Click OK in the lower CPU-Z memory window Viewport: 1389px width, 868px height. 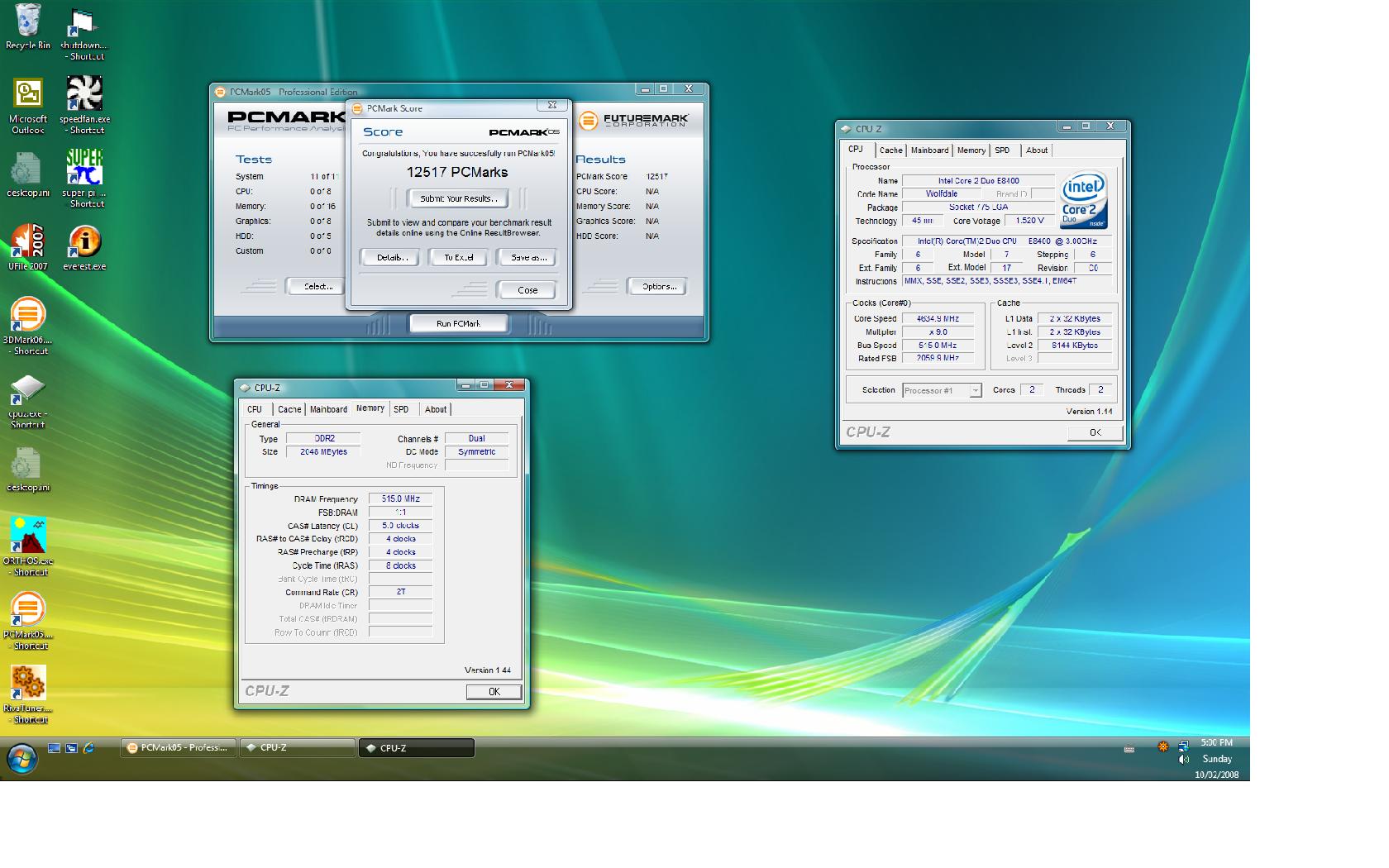pyautogui.click(x=494, y=692)
